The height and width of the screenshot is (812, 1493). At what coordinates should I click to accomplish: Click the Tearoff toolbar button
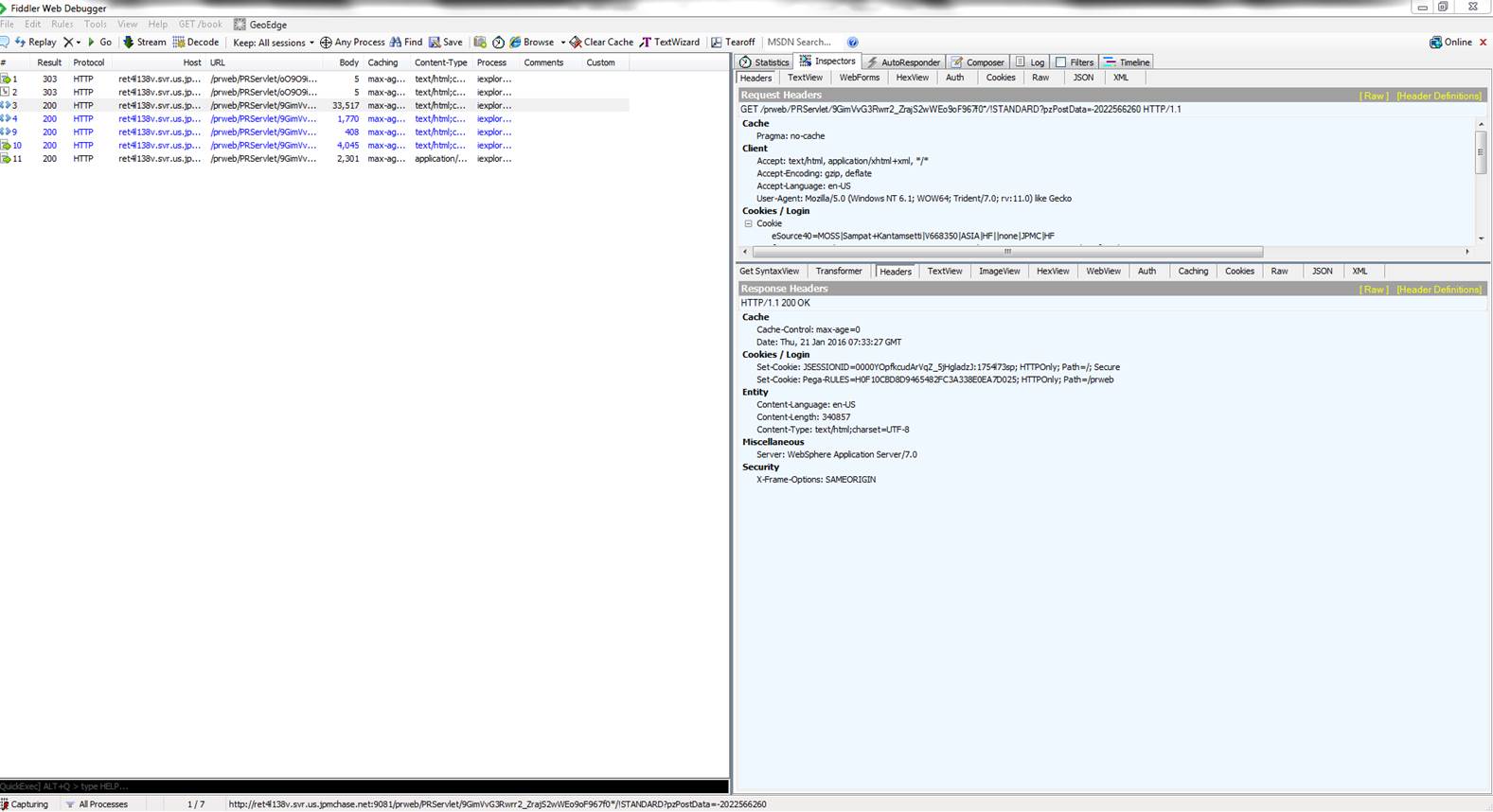point(733,43)
